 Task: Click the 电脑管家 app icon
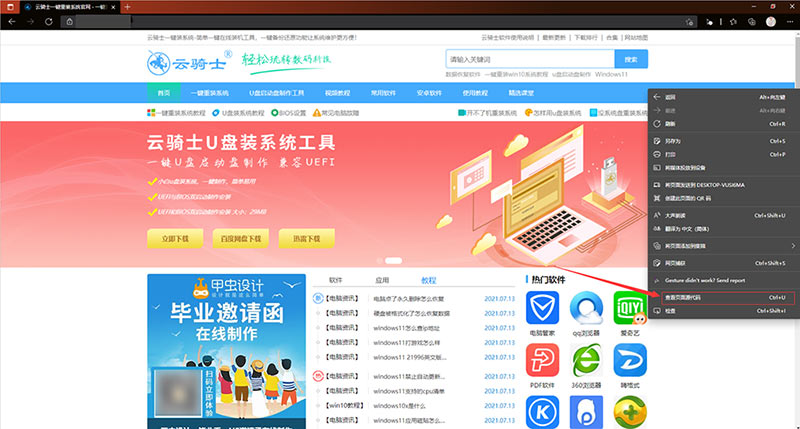point(542,308)
